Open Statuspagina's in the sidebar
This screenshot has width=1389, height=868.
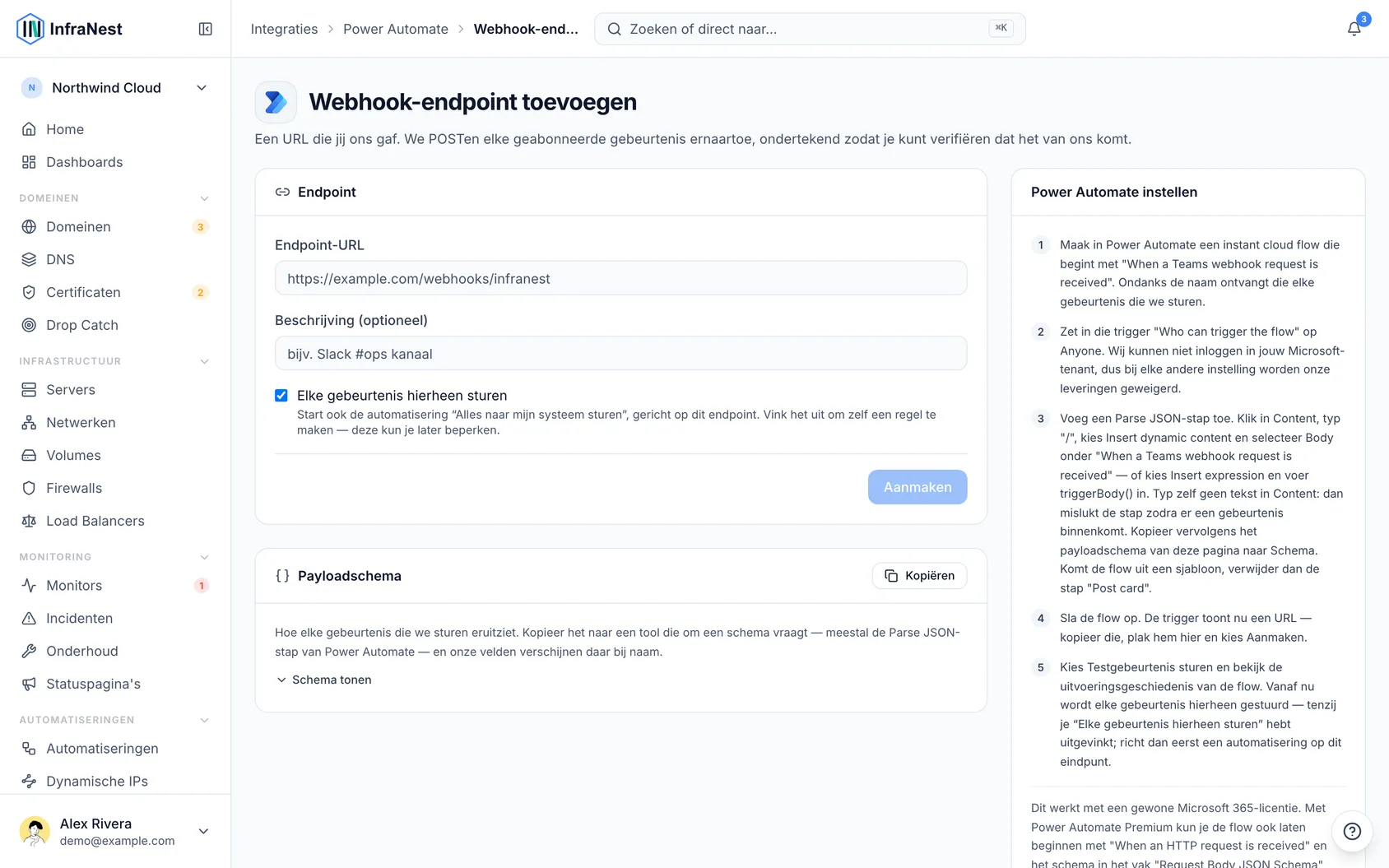pos(115,684)
